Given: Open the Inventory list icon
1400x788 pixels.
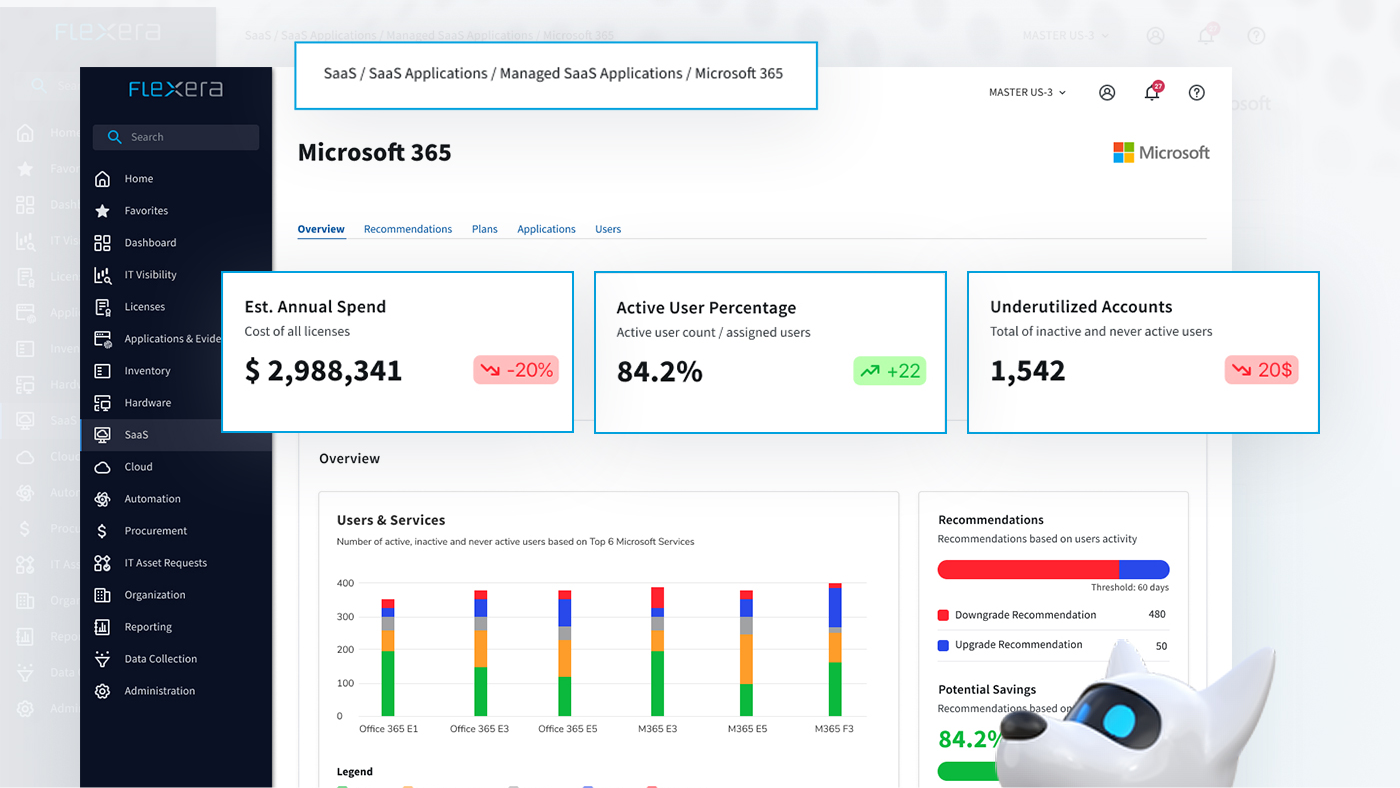Looking at the screenshot, I should 102,371.
